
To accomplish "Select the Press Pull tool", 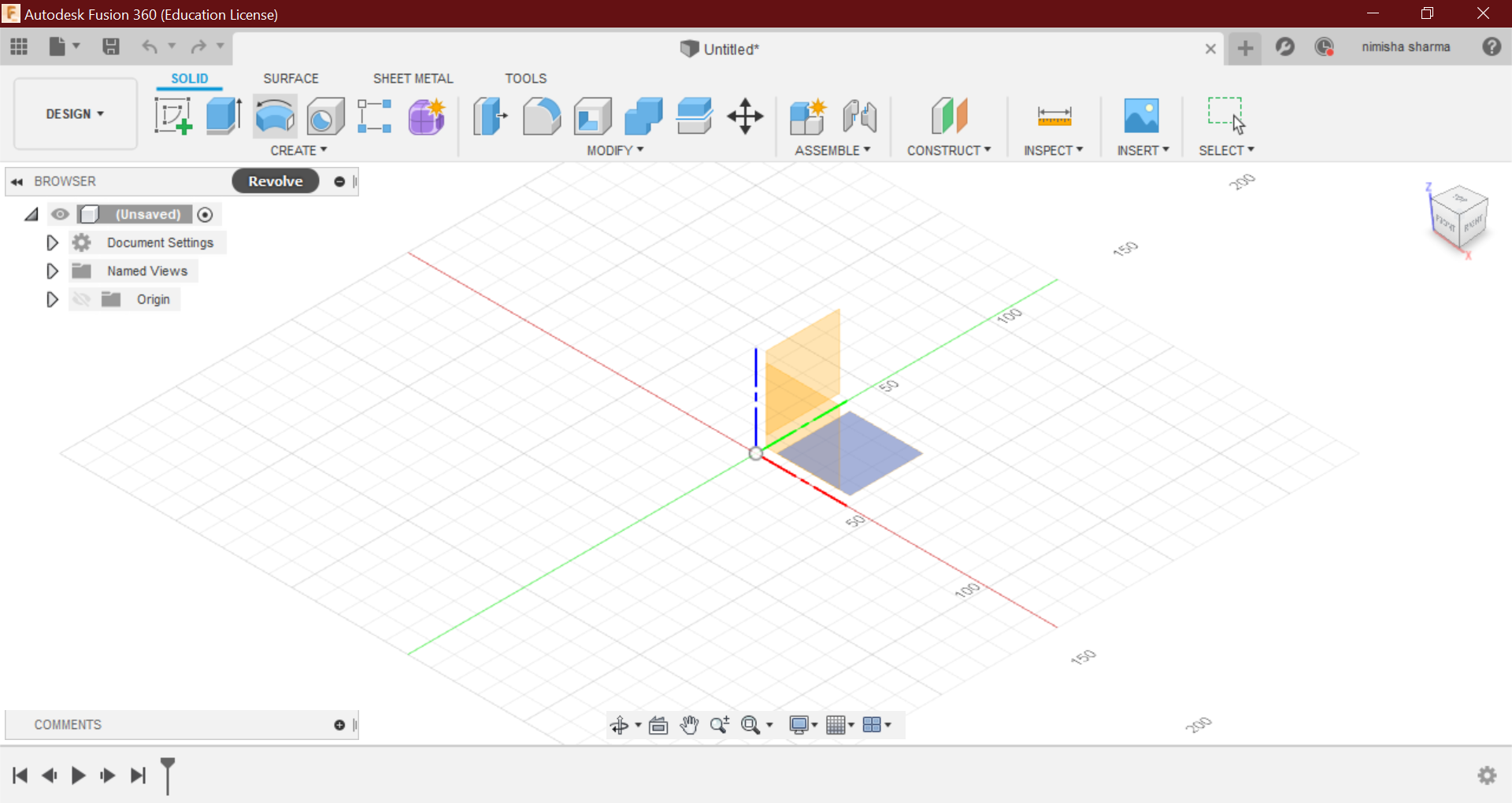I will pos(490,116).
